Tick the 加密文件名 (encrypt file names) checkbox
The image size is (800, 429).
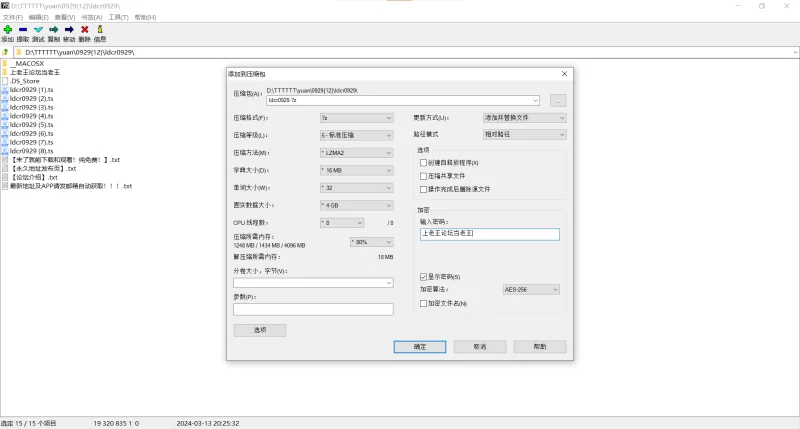pos(424,303)
